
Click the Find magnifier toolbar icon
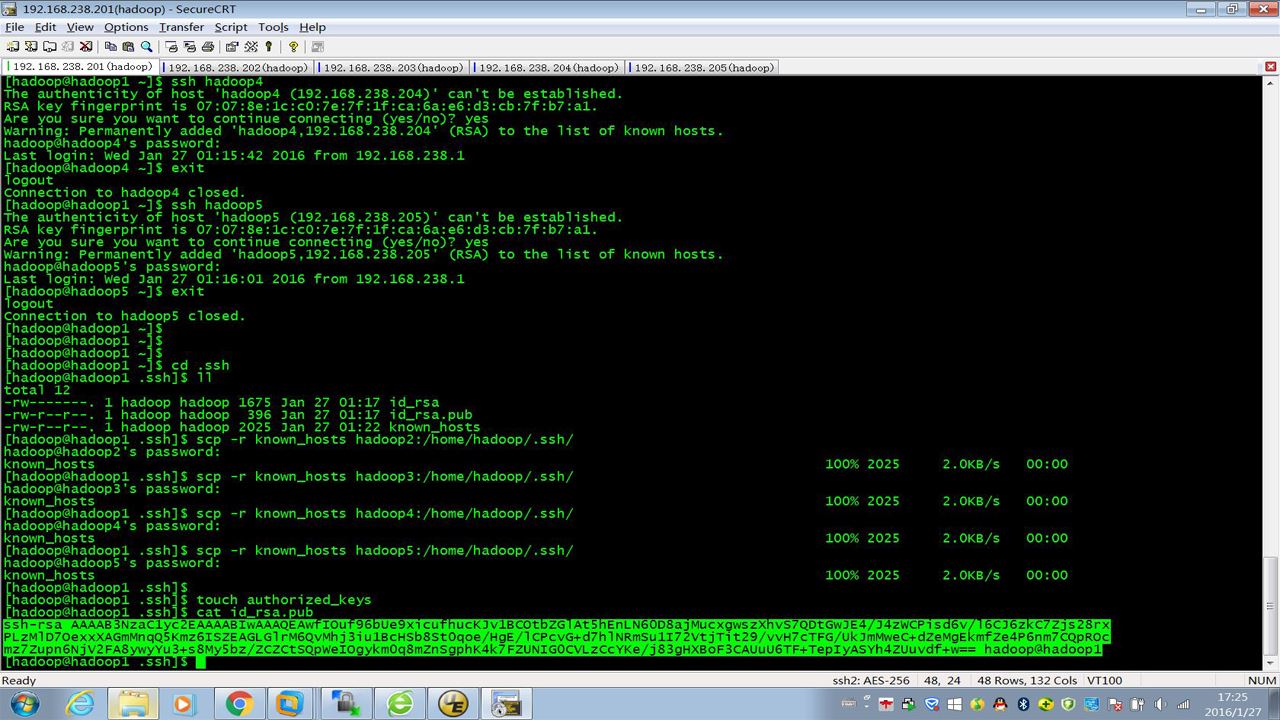(x=146, y=46)
